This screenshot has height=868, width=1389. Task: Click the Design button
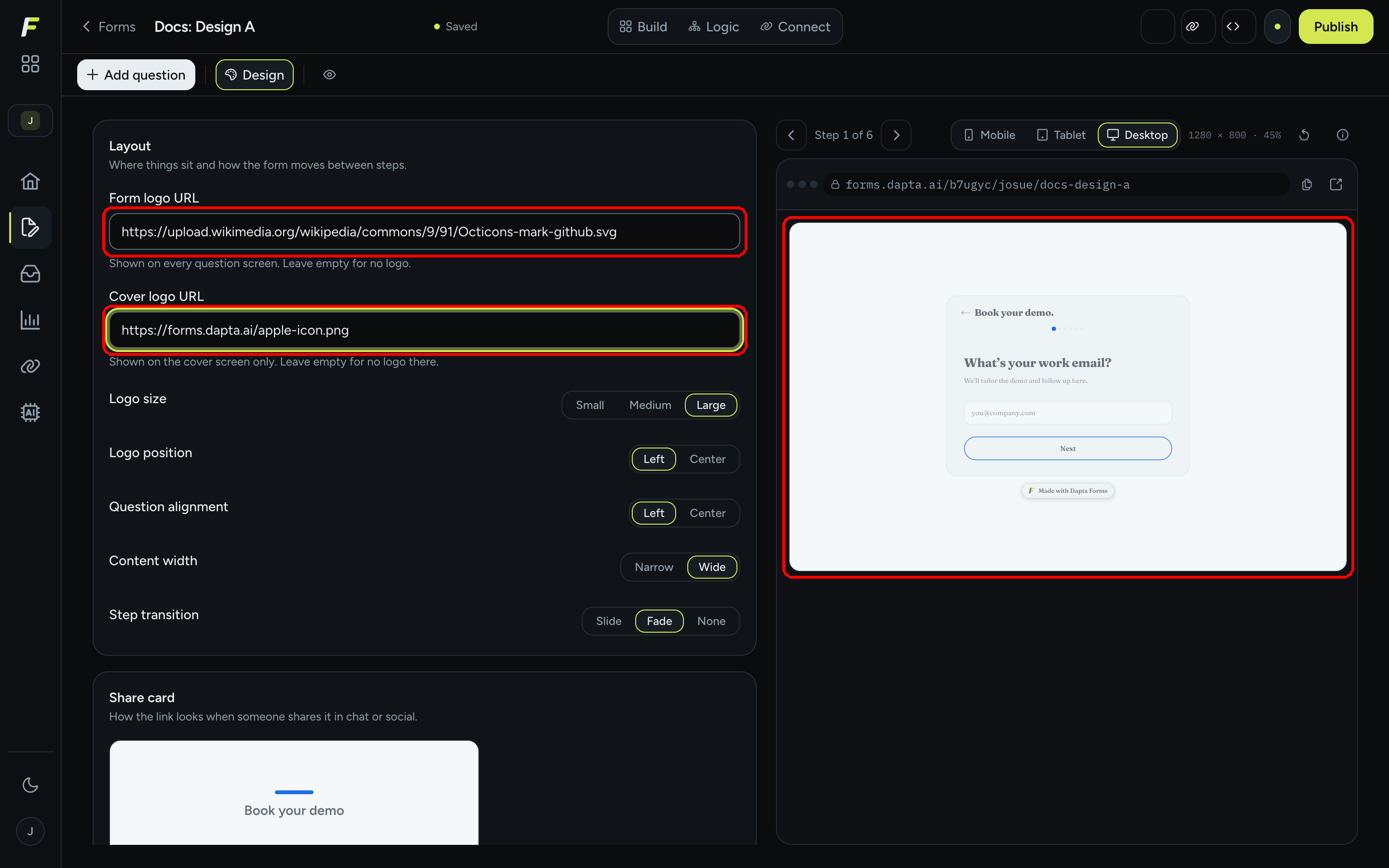tap(254, 75)
